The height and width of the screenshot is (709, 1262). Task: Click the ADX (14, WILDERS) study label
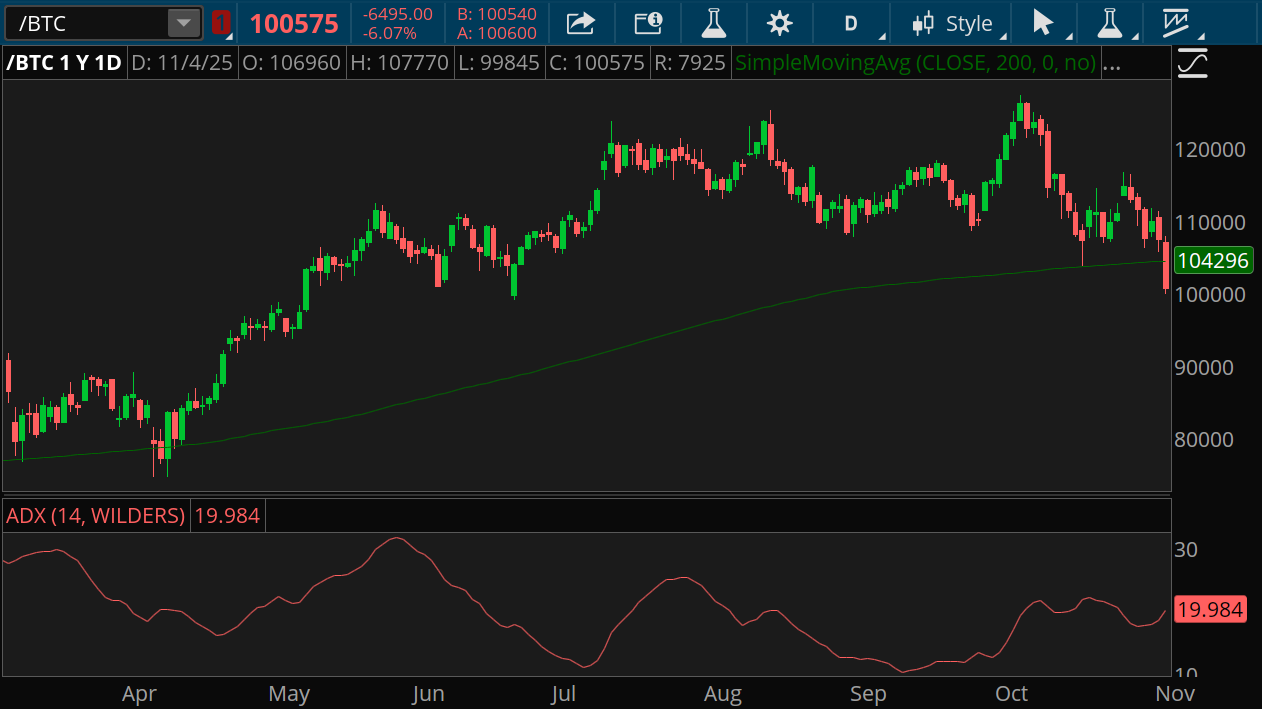coord(95,516)
